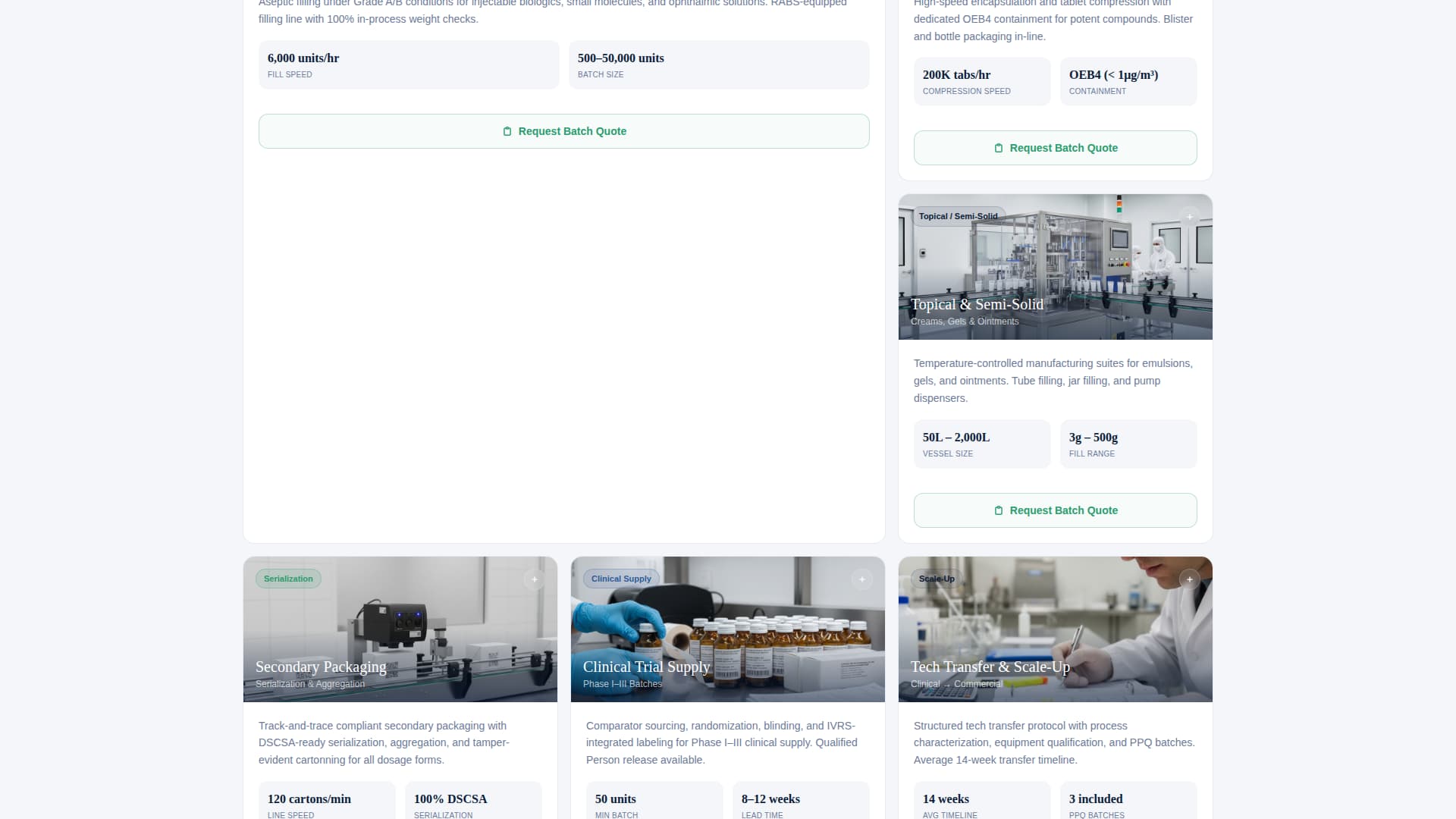Click the Topical / Semi-Solid tag
Image resolution: width=1456 pixels, height=819 pixels.
[958, 216]
